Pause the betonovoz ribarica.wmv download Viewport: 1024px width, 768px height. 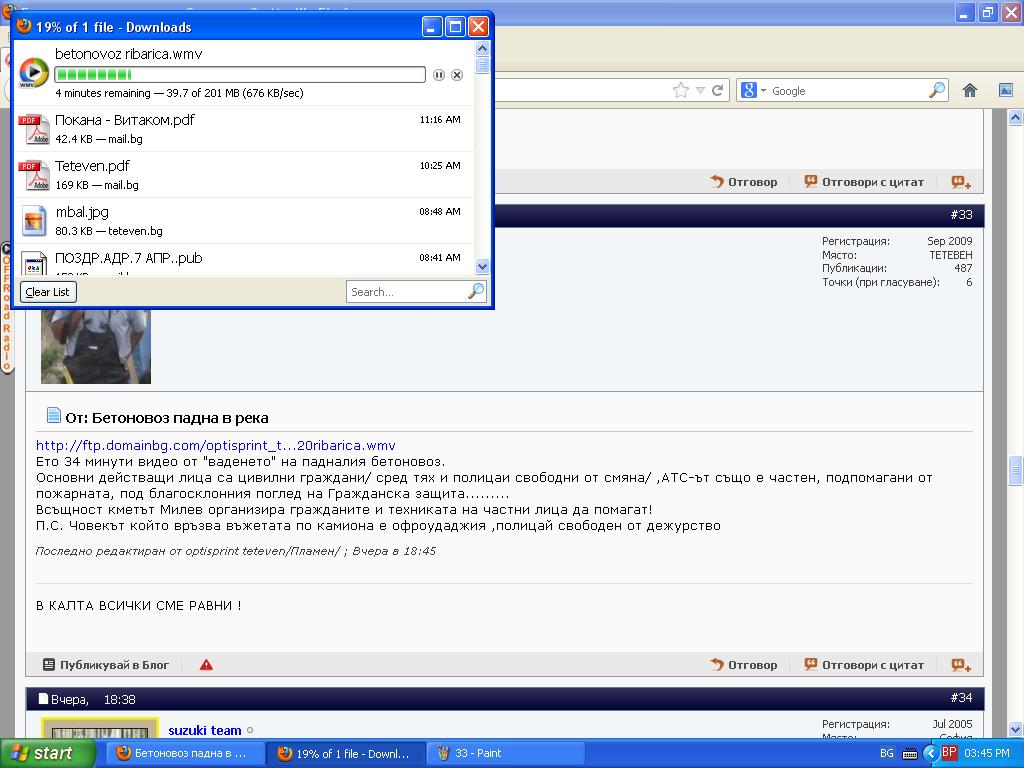point(439,75)
